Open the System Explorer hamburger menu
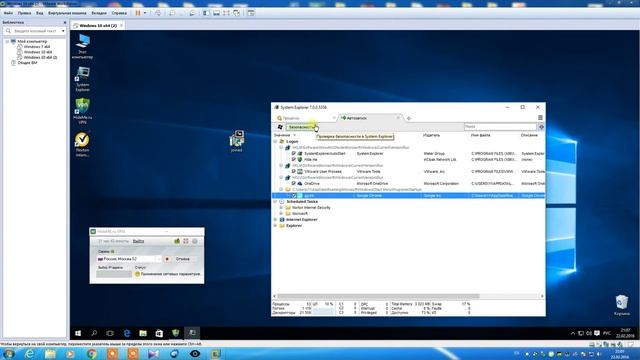640x360 pixels. pyautogui.click(x=540, y=118)
